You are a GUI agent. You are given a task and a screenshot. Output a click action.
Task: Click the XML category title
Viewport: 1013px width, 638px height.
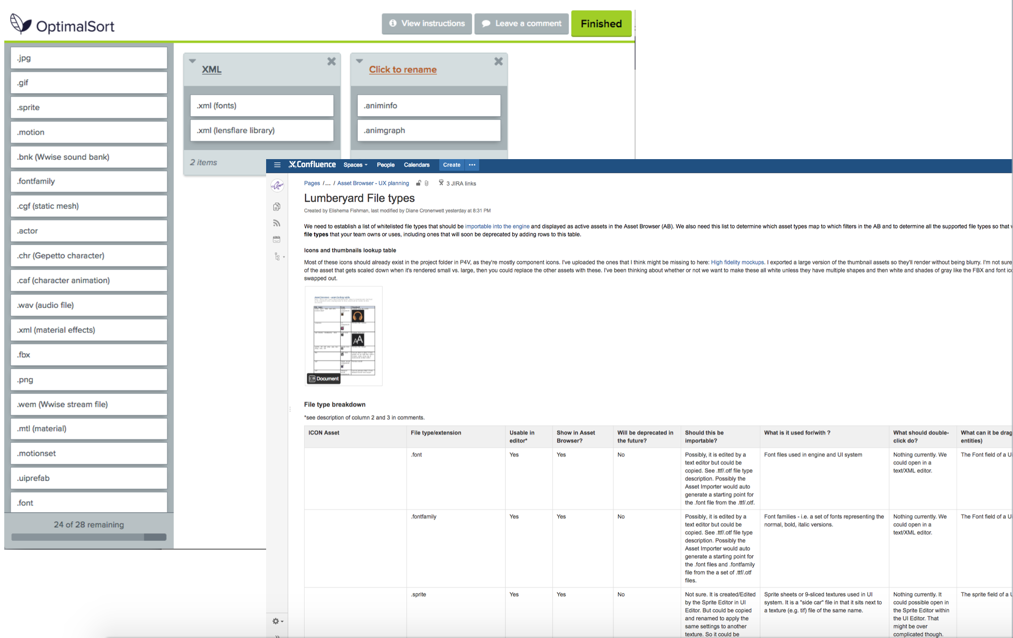[x=211, y=70]
